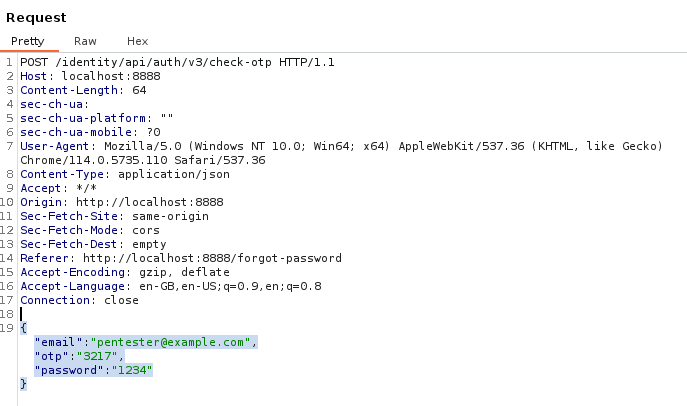
Task: Click the Request panel heading
Action: point(36,17)
